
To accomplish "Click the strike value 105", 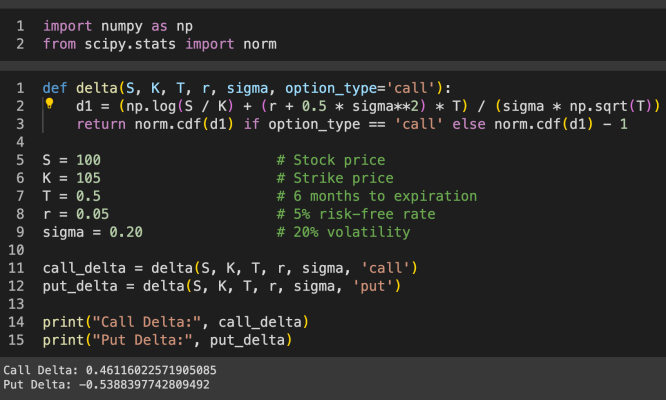I will coord(88,178).
